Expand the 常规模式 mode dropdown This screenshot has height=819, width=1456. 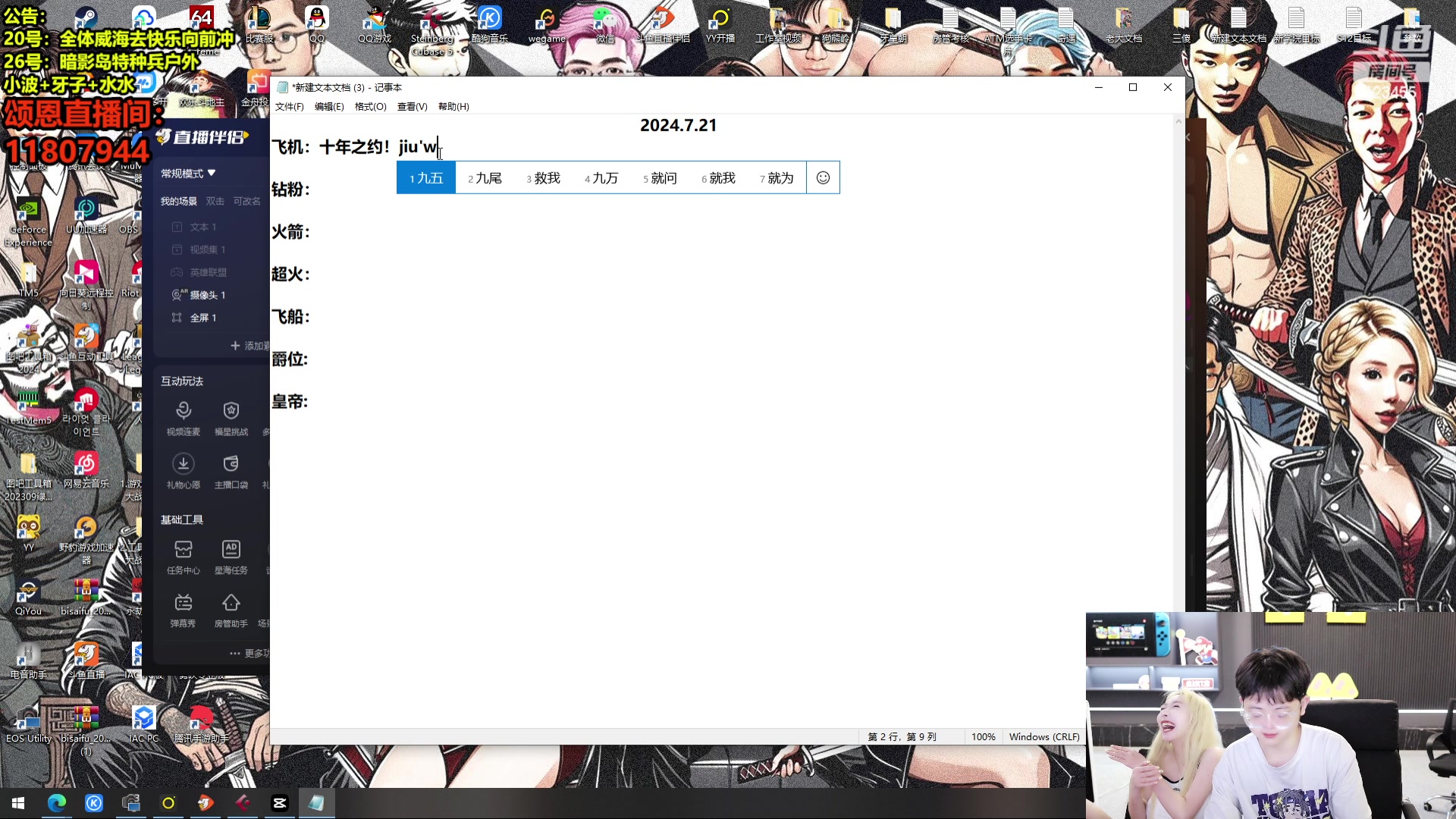coord(188,174)
